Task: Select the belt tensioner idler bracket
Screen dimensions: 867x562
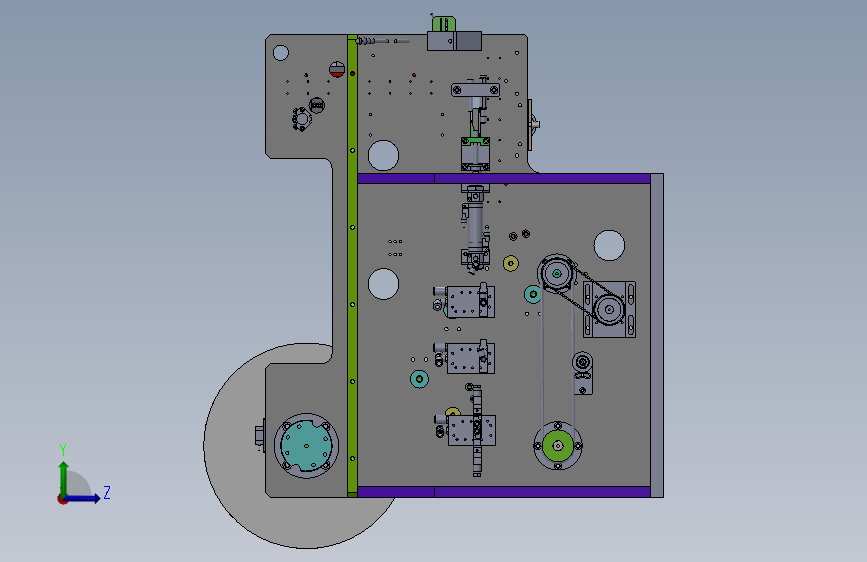Action: pyautogui.click(x=582, y=373)
